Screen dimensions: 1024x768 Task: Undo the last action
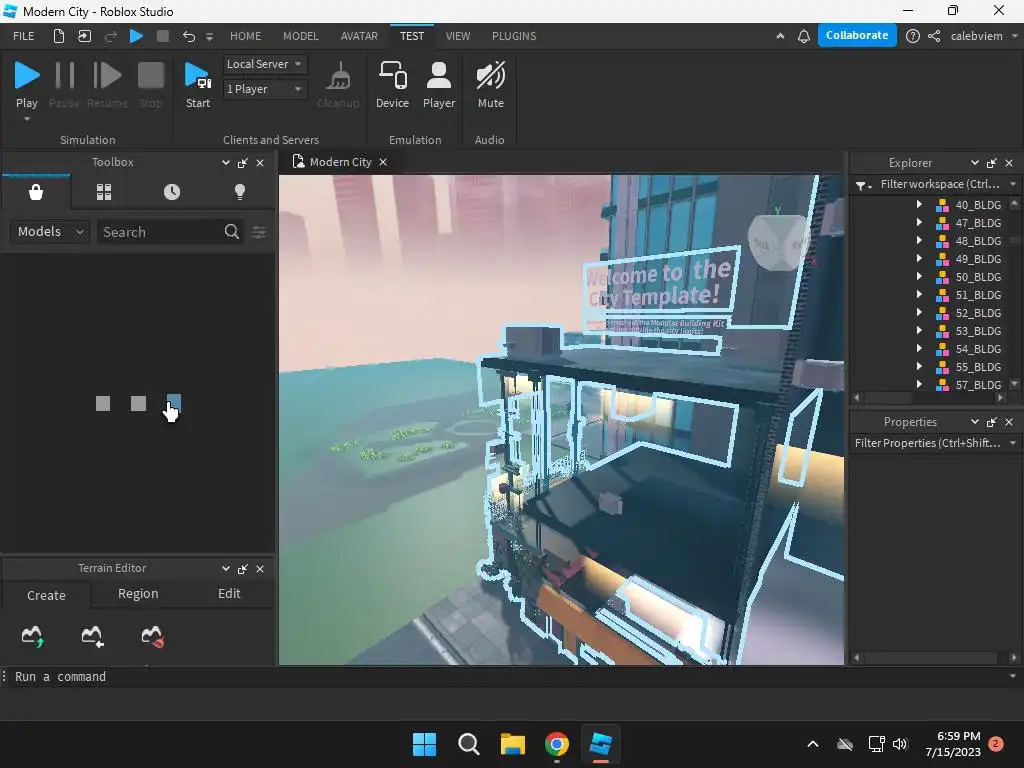coord(189,36)
